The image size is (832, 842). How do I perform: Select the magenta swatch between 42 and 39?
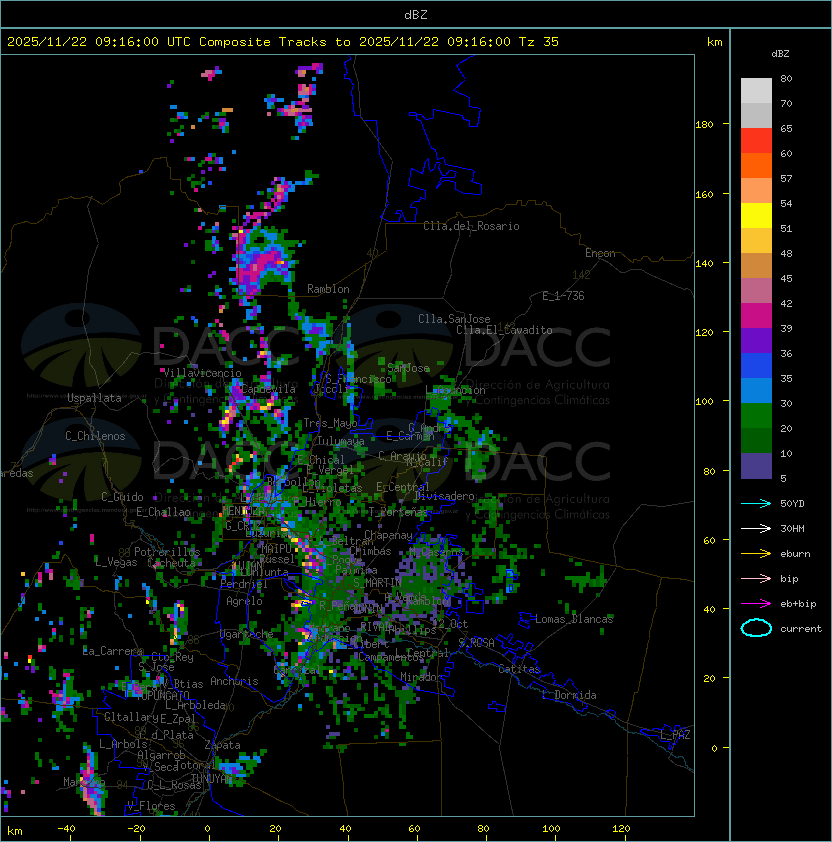tap(756, 316)
